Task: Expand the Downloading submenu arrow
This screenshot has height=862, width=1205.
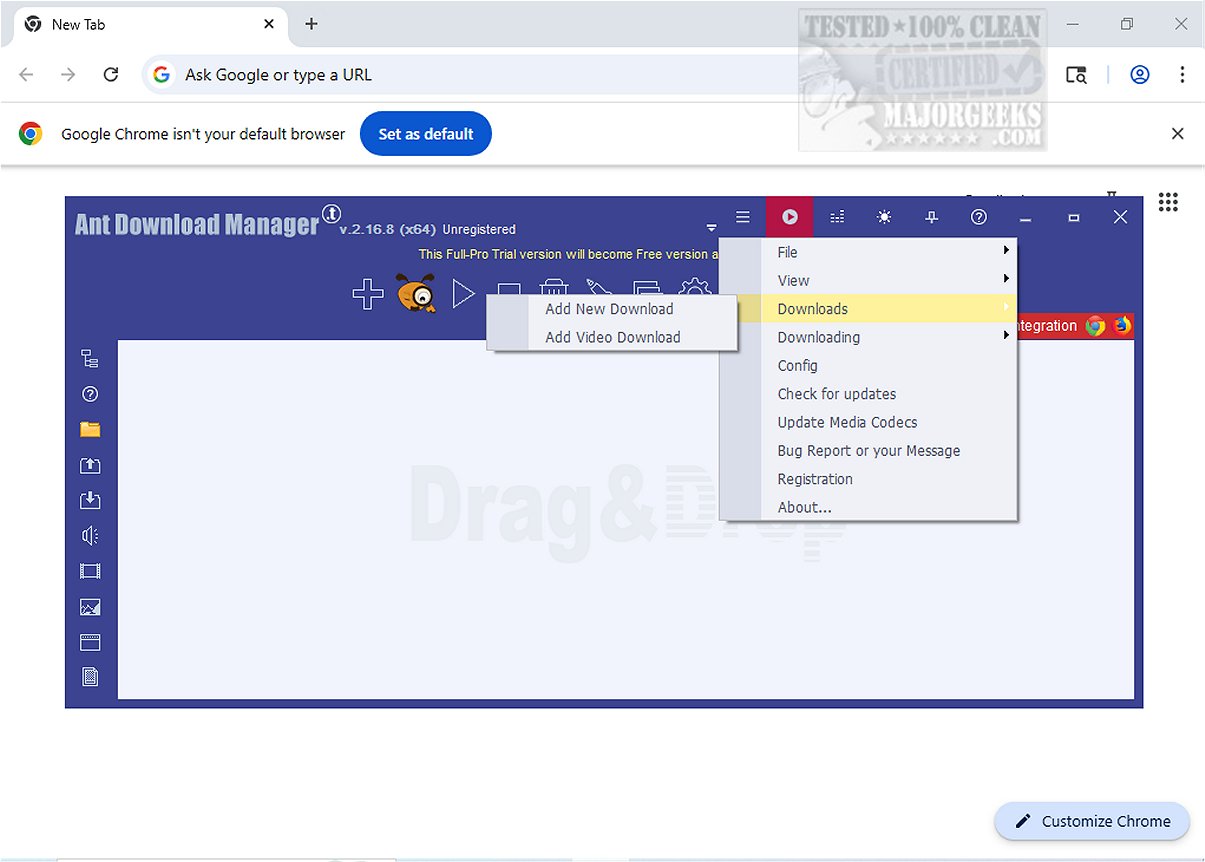Action: pyautogui.click(x=1006, y=336)
